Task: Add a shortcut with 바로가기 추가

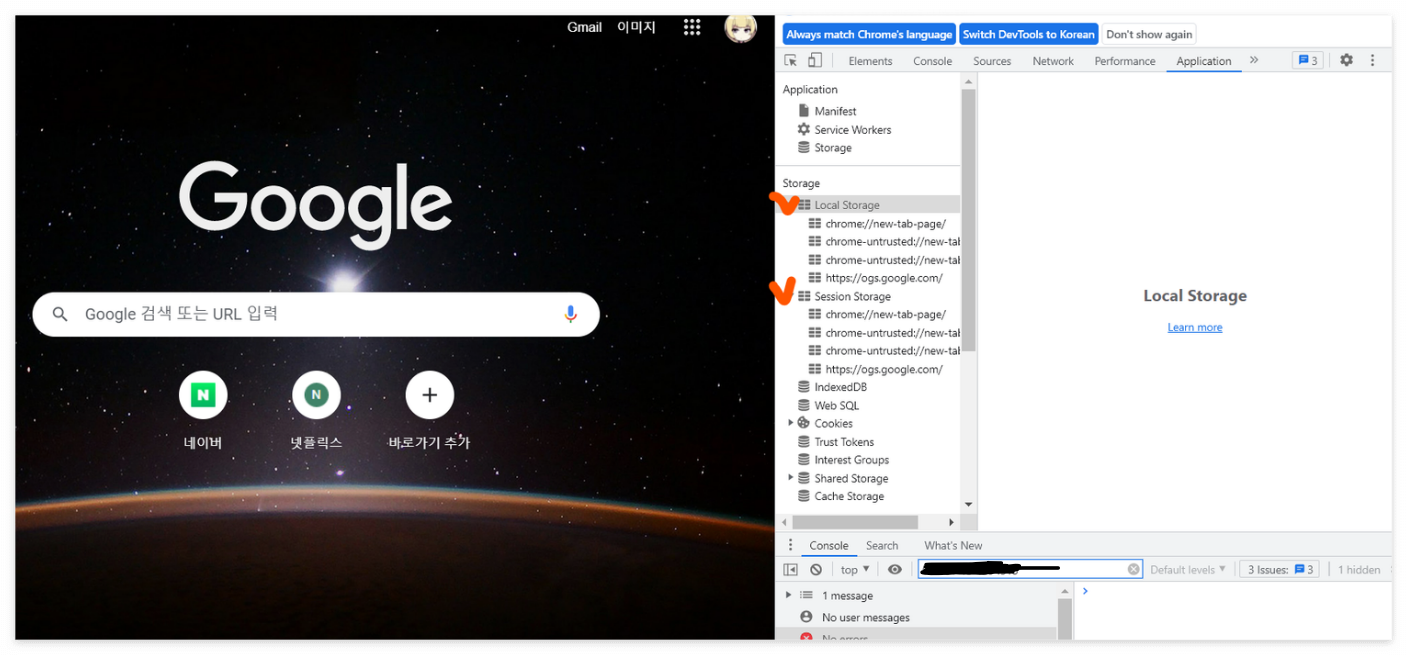Action: pos(429,410)
